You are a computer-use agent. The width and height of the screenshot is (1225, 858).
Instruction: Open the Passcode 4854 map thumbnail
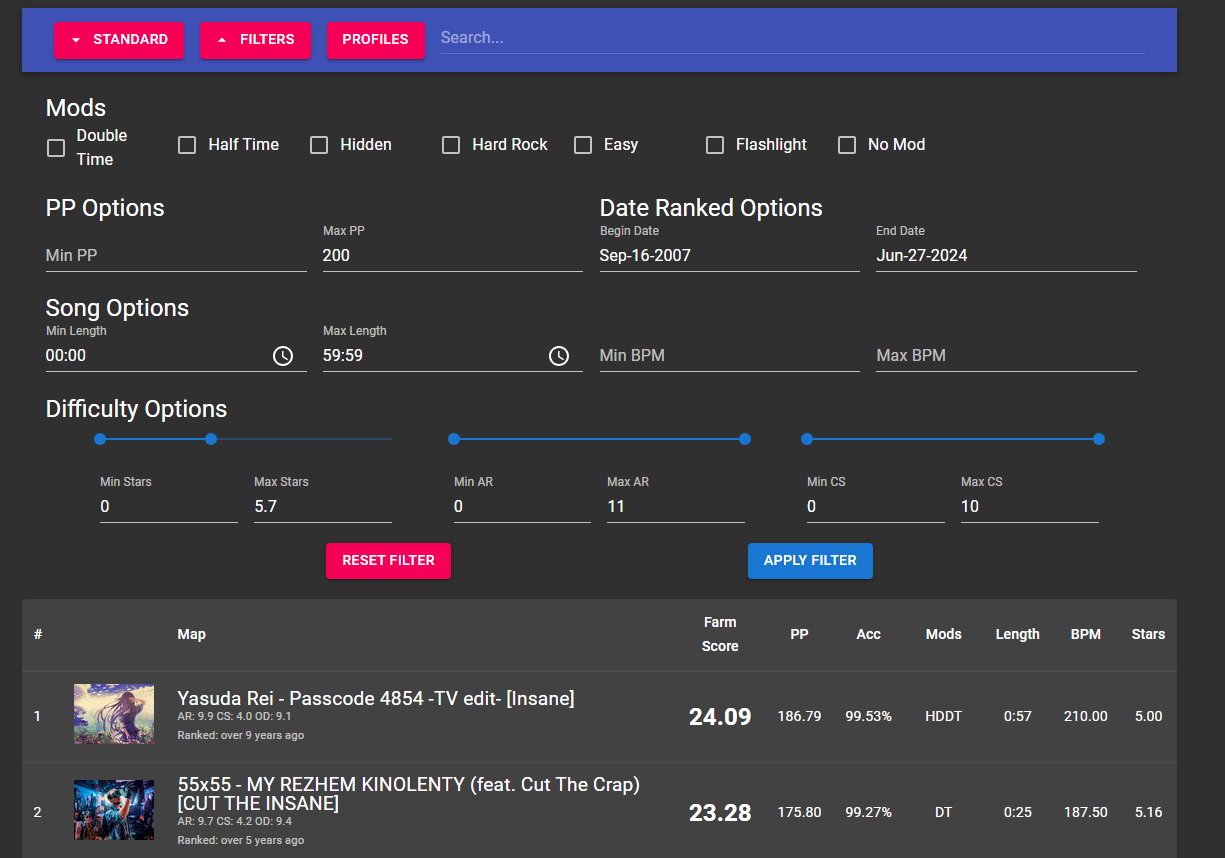click(114, 714)
